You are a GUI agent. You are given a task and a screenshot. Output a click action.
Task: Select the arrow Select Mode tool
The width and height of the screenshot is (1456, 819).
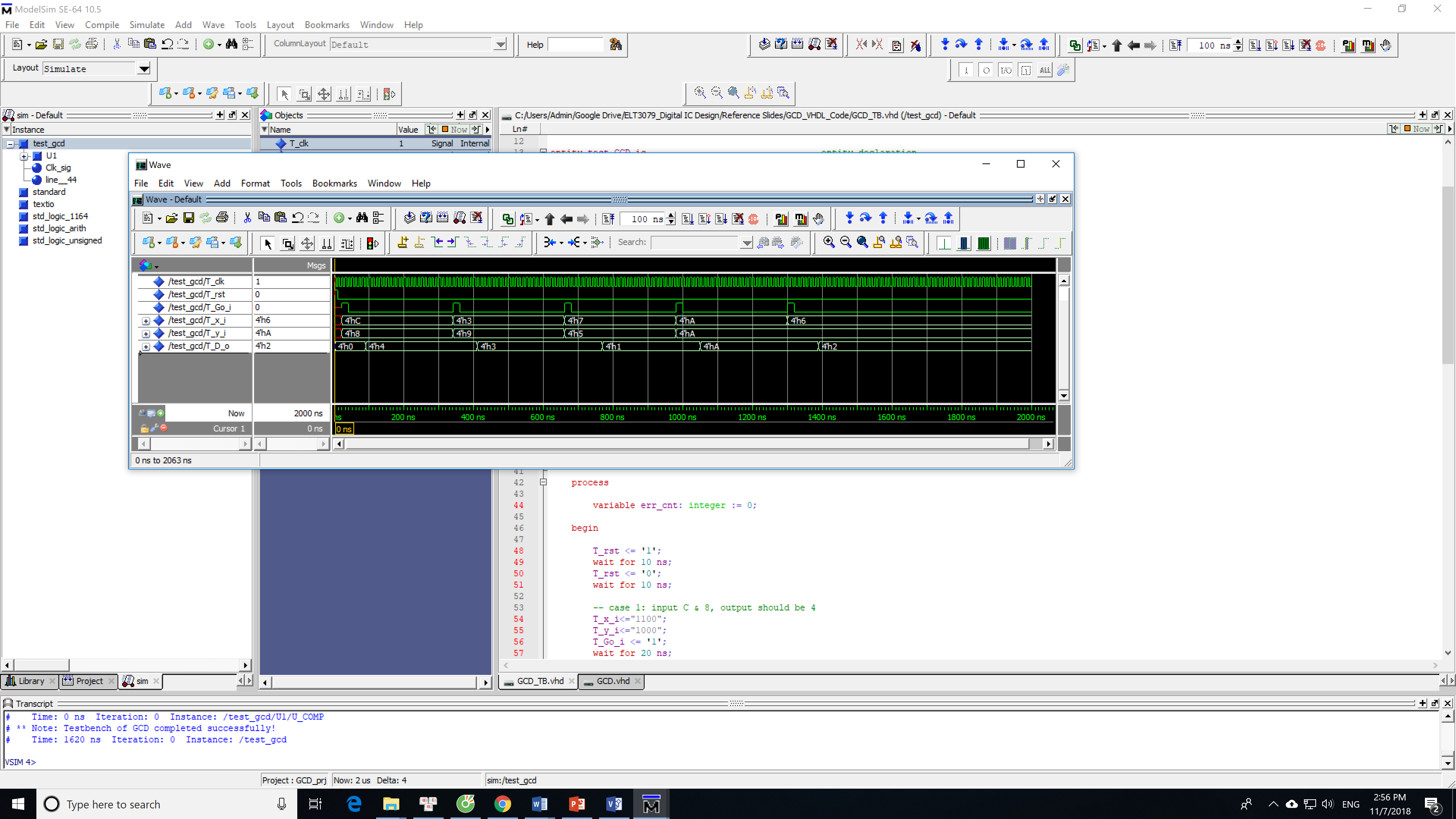click(x=268, y=243)
